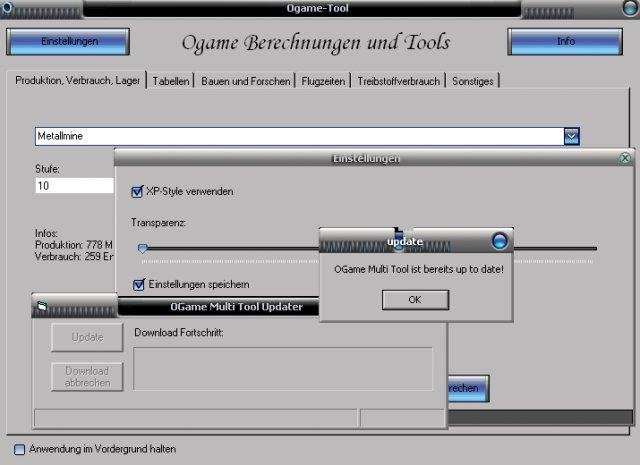Click the Download Fortschritt progress box
This screenshot has width=640, height=465.
click(282, 369)
